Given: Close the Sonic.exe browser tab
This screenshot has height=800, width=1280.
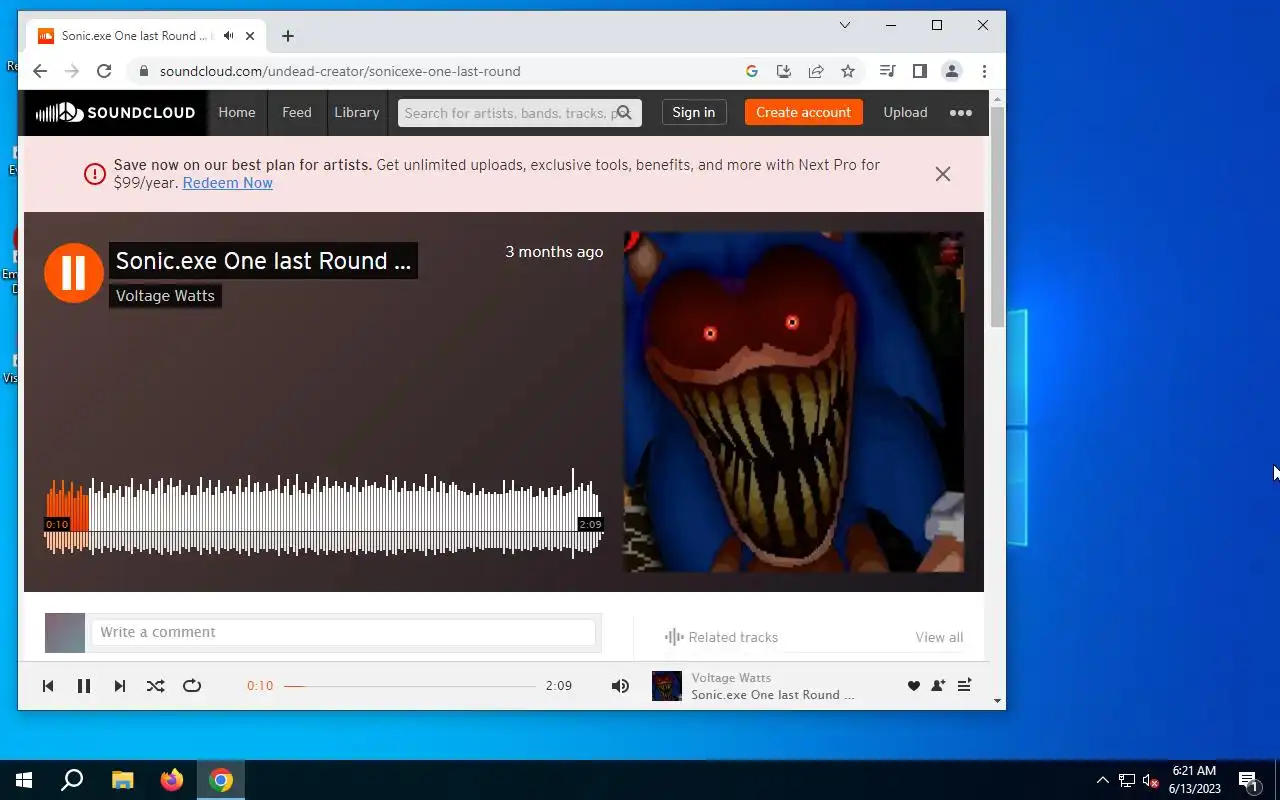Looking at the screenshot, I should click(x=250, y=36).
